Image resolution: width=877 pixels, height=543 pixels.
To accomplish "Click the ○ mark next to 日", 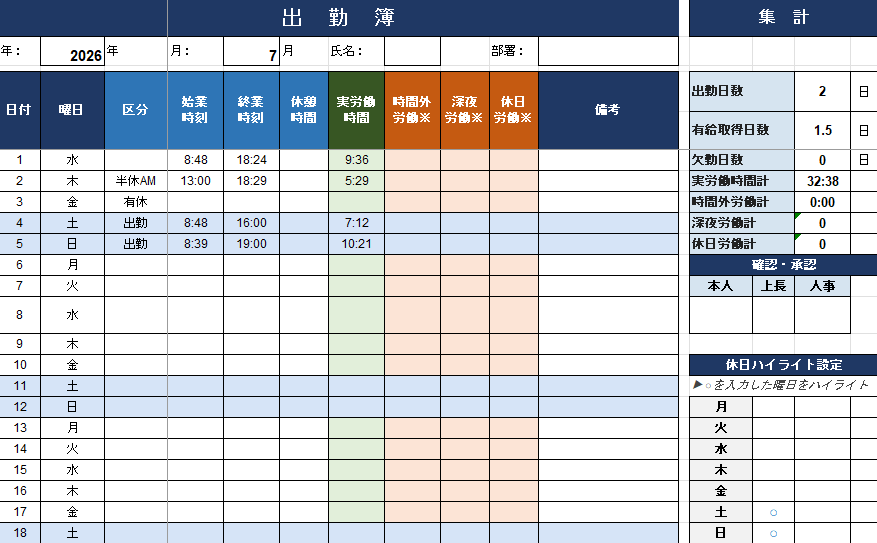I will (774, 533).
